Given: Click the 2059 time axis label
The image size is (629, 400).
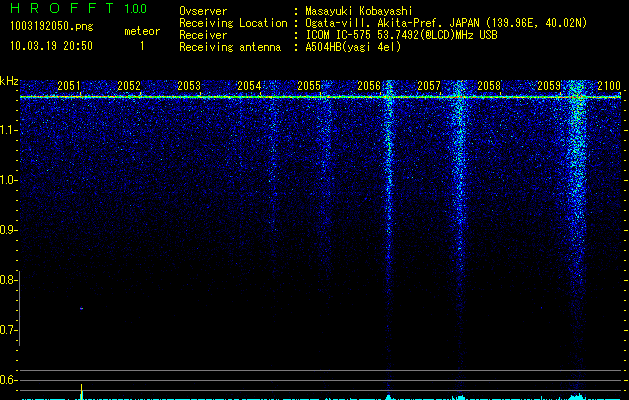Looking at the screenshot, I should coord(549,86).
